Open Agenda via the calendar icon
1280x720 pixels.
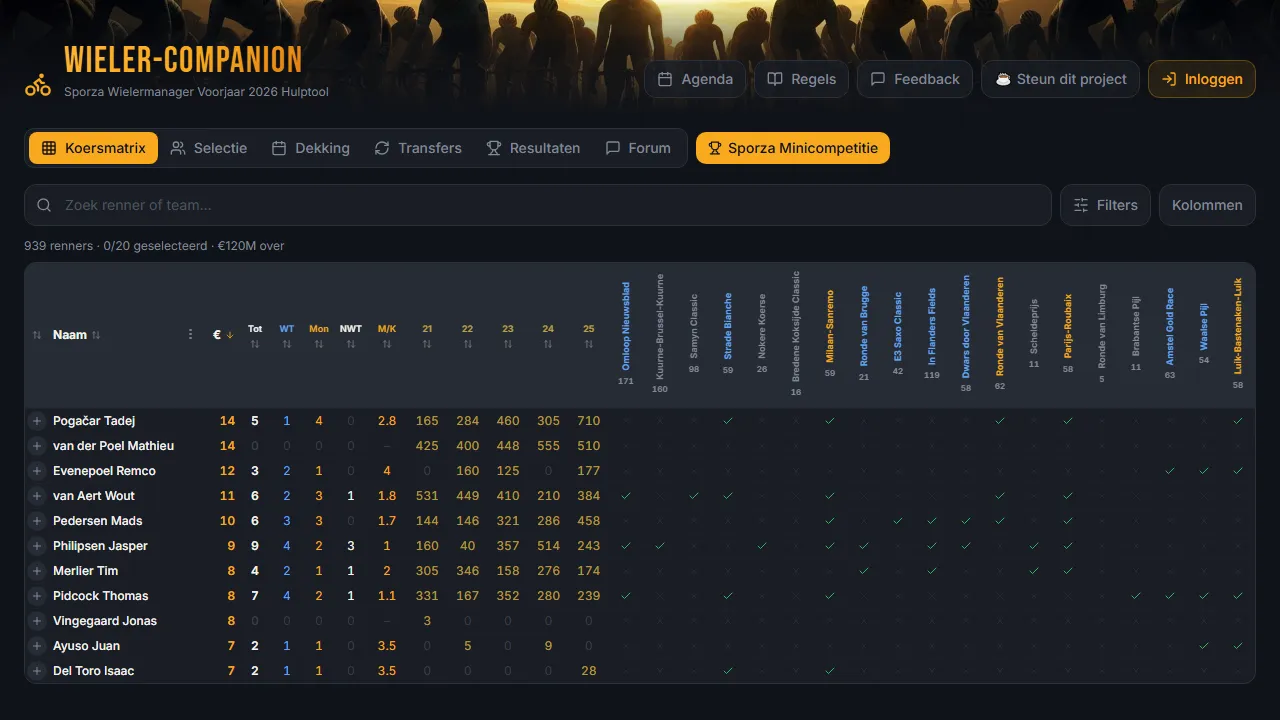[665, 78]
